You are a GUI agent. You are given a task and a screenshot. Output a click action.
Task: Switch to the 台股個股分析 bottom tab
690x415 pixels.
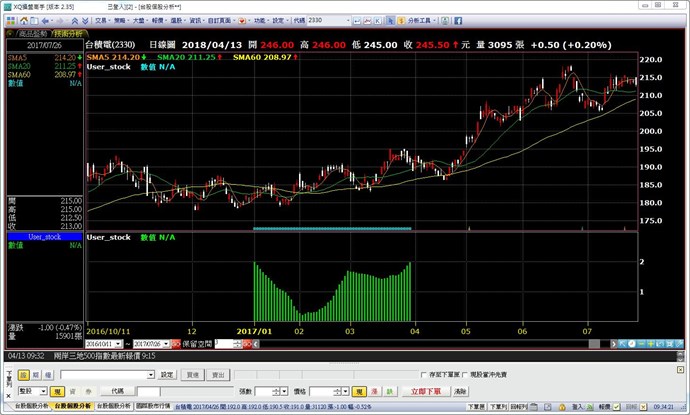[71, 407]
